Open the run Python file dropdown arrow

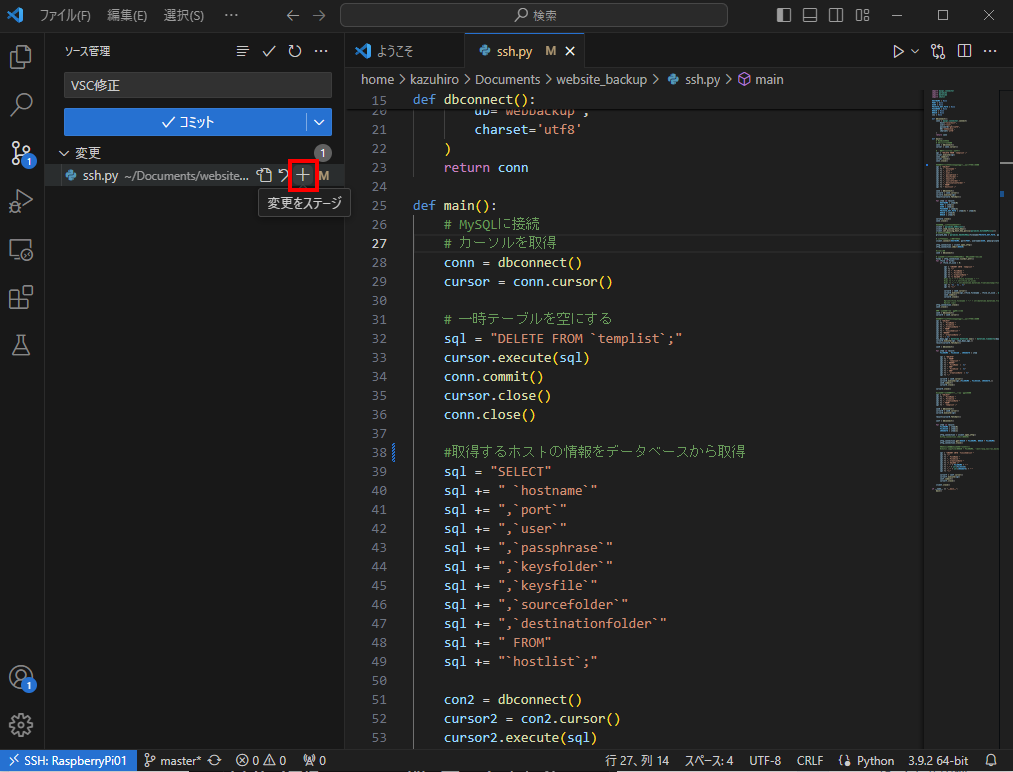pos(915,51)
